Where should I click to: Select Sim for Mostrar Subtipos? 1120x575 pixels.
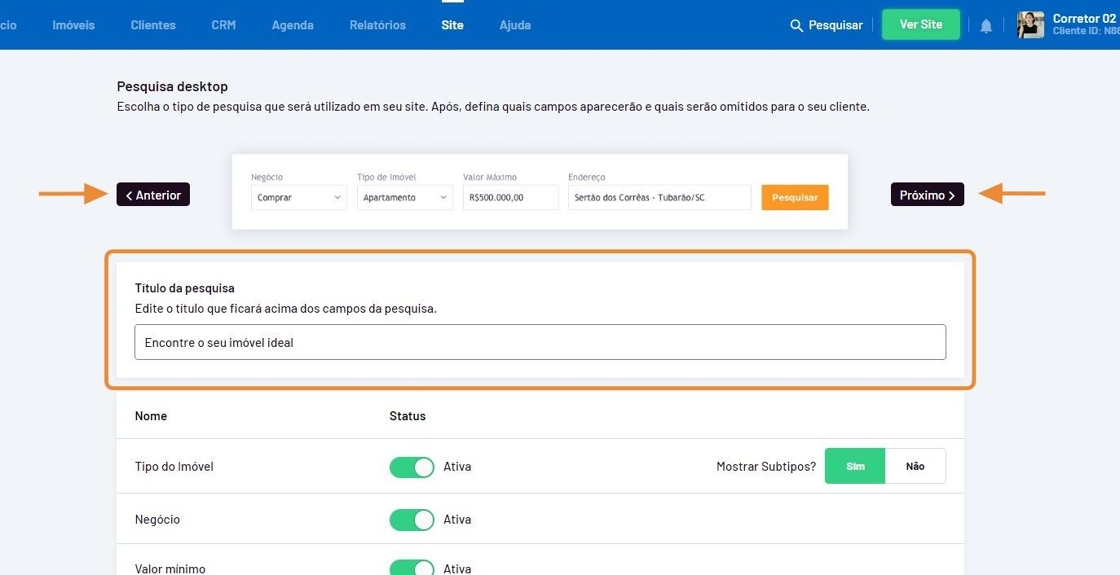click(x=855, y=467)
